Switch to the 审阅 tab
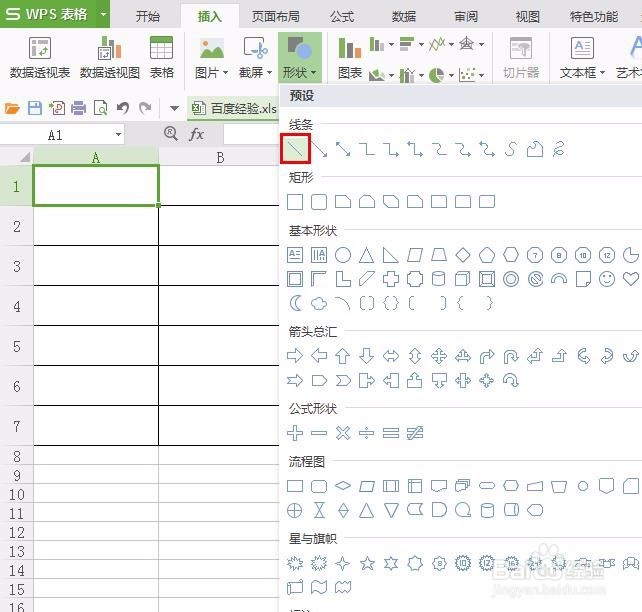 tap(466, 16)
